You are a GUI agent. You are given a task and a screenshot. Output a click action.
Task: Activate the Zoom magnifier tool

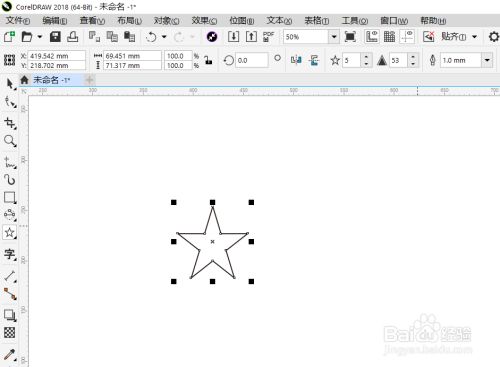tap(10, 141)
